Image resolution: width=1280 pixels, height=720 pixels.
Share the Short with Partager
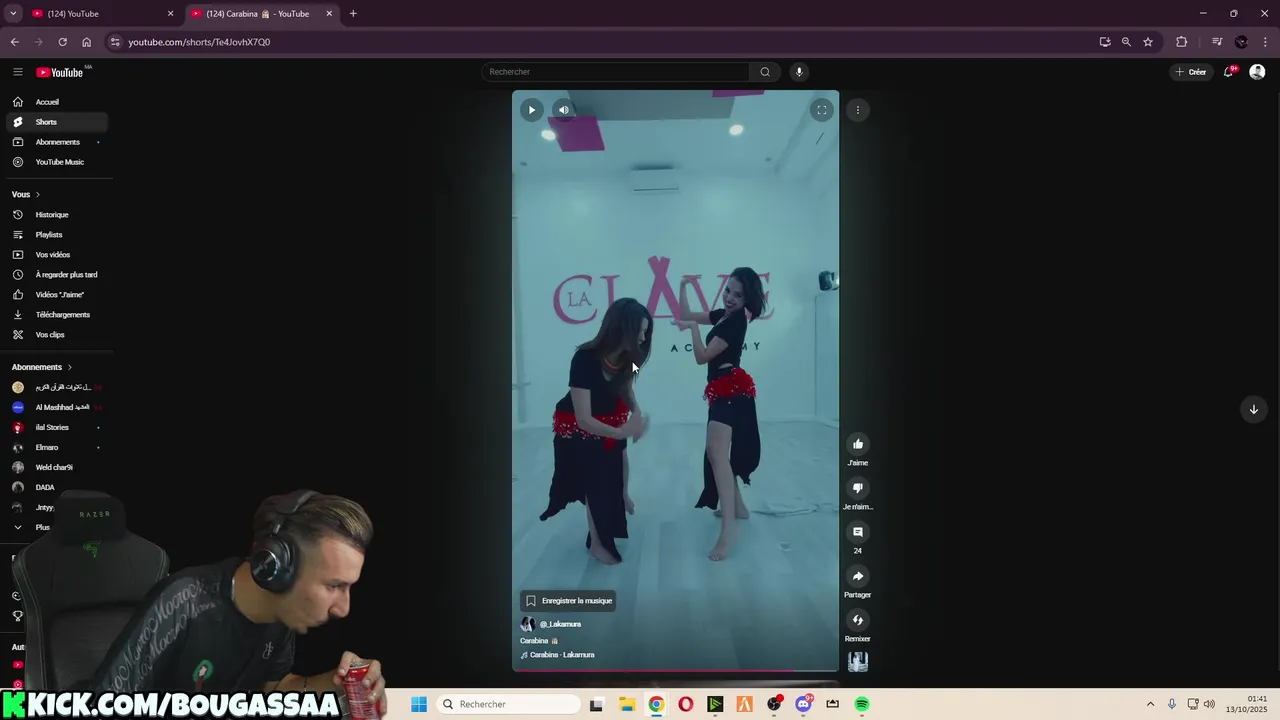coord(857,576)
